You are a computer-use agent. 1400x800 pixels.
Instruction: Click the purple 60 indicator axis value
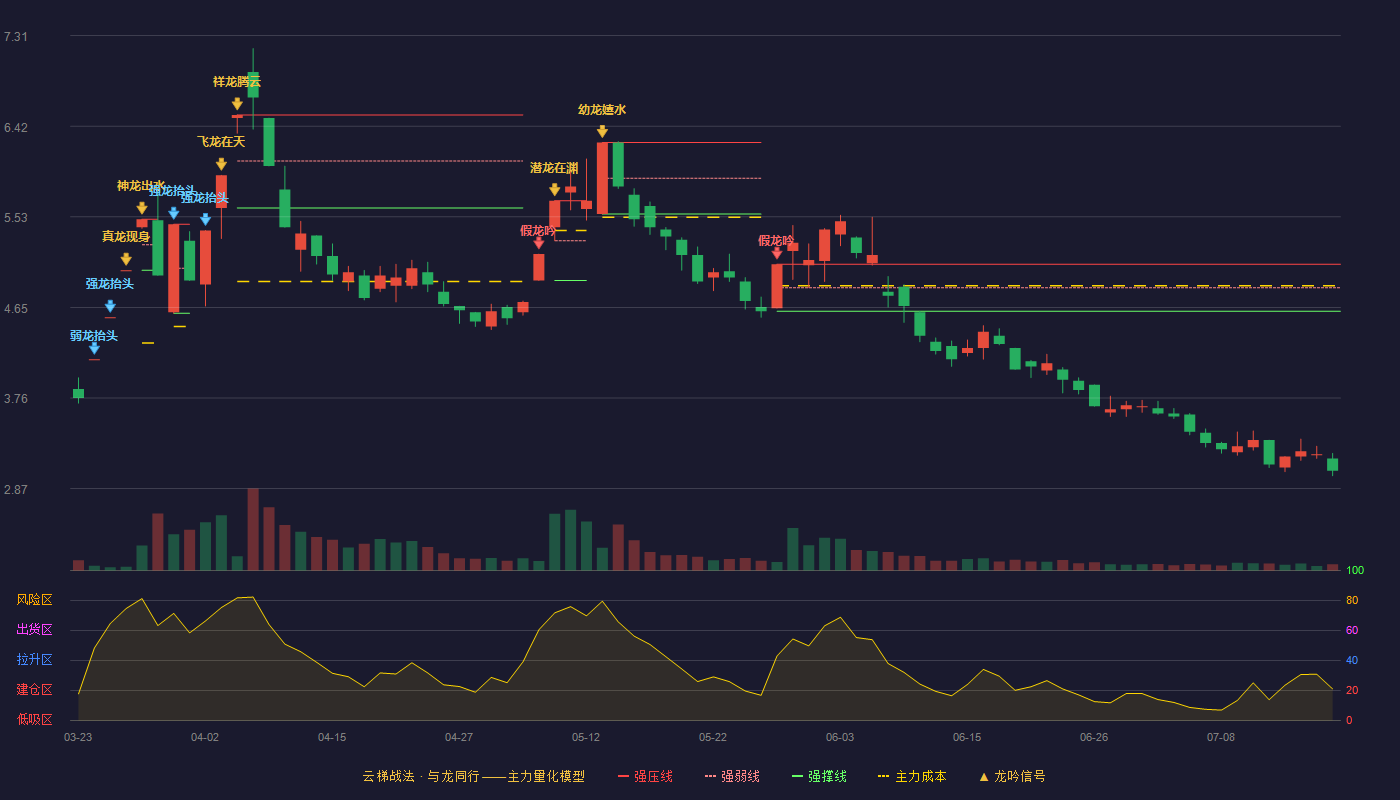tap(1352, 631)
